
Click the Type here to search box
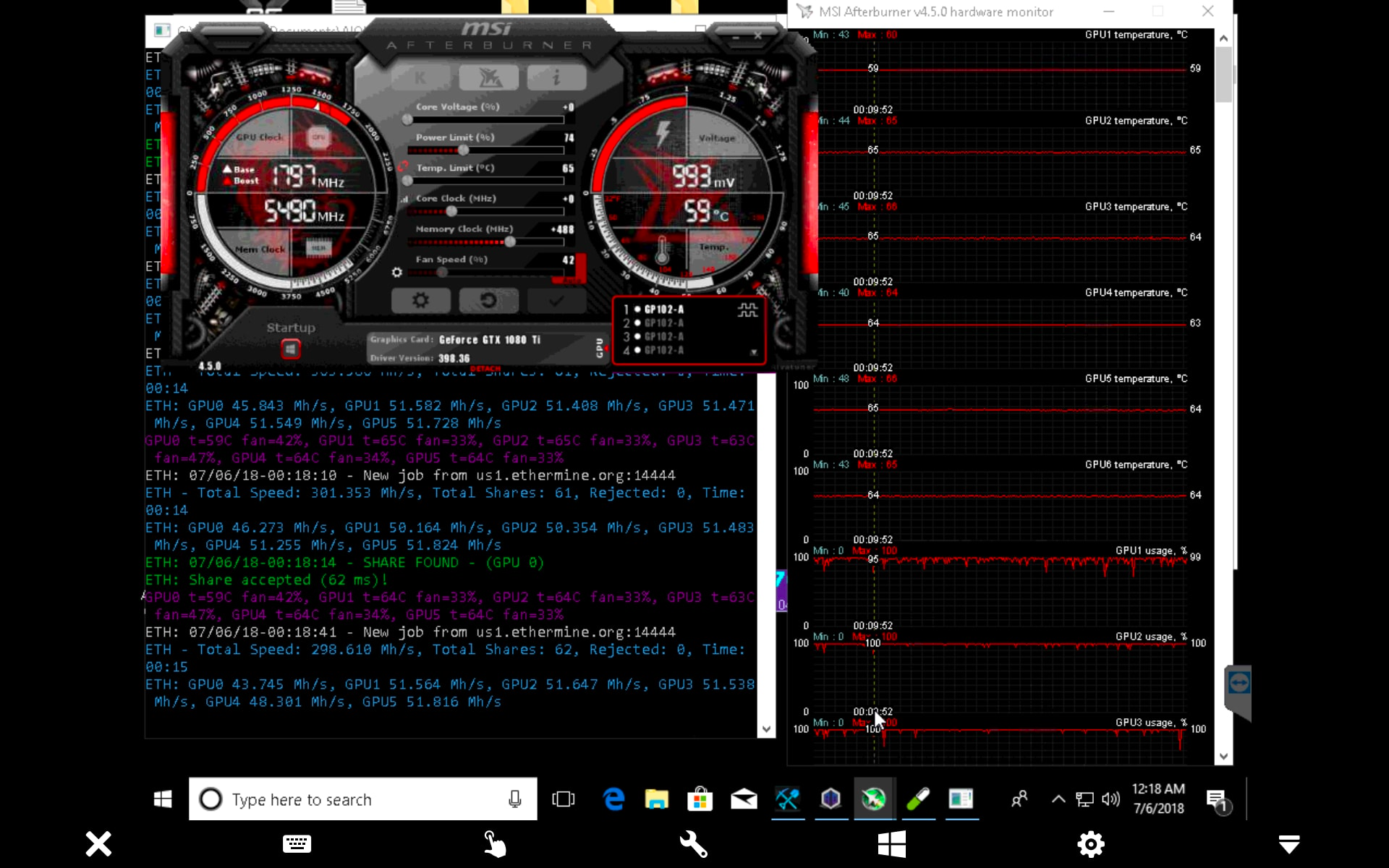(362, 799)
